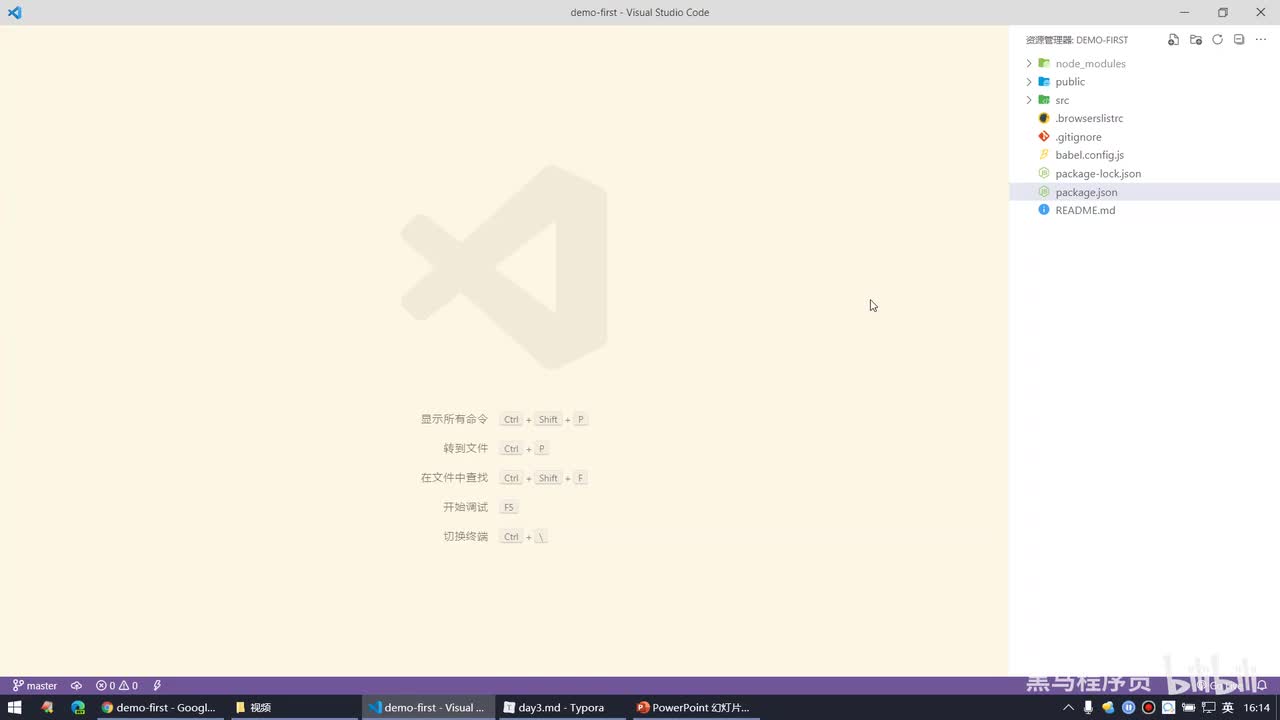1280x720 pixels.
Task: Open the notifications bell in status bar
Action: pos(1262,686)
